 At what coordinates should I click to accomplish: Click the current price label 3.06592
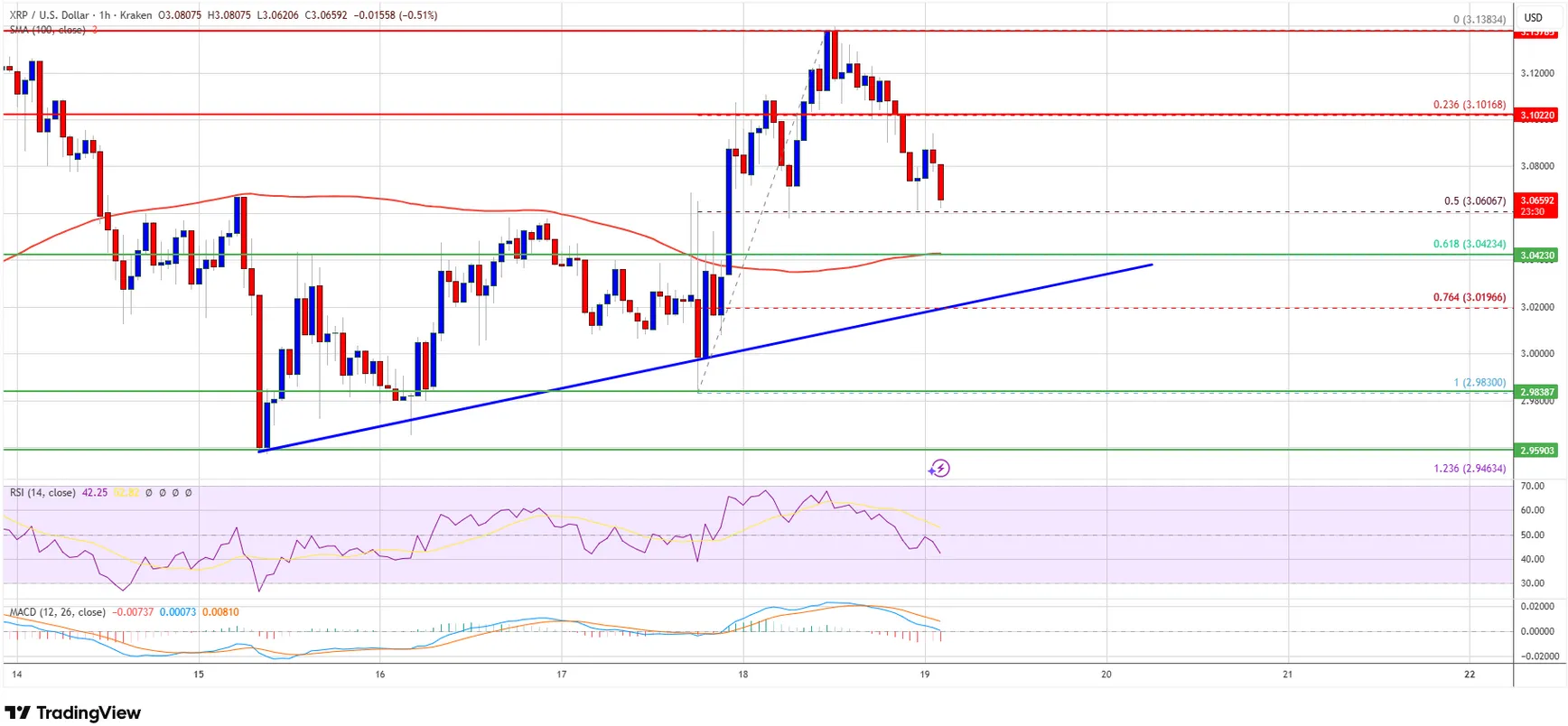[x=1537, y=200]
